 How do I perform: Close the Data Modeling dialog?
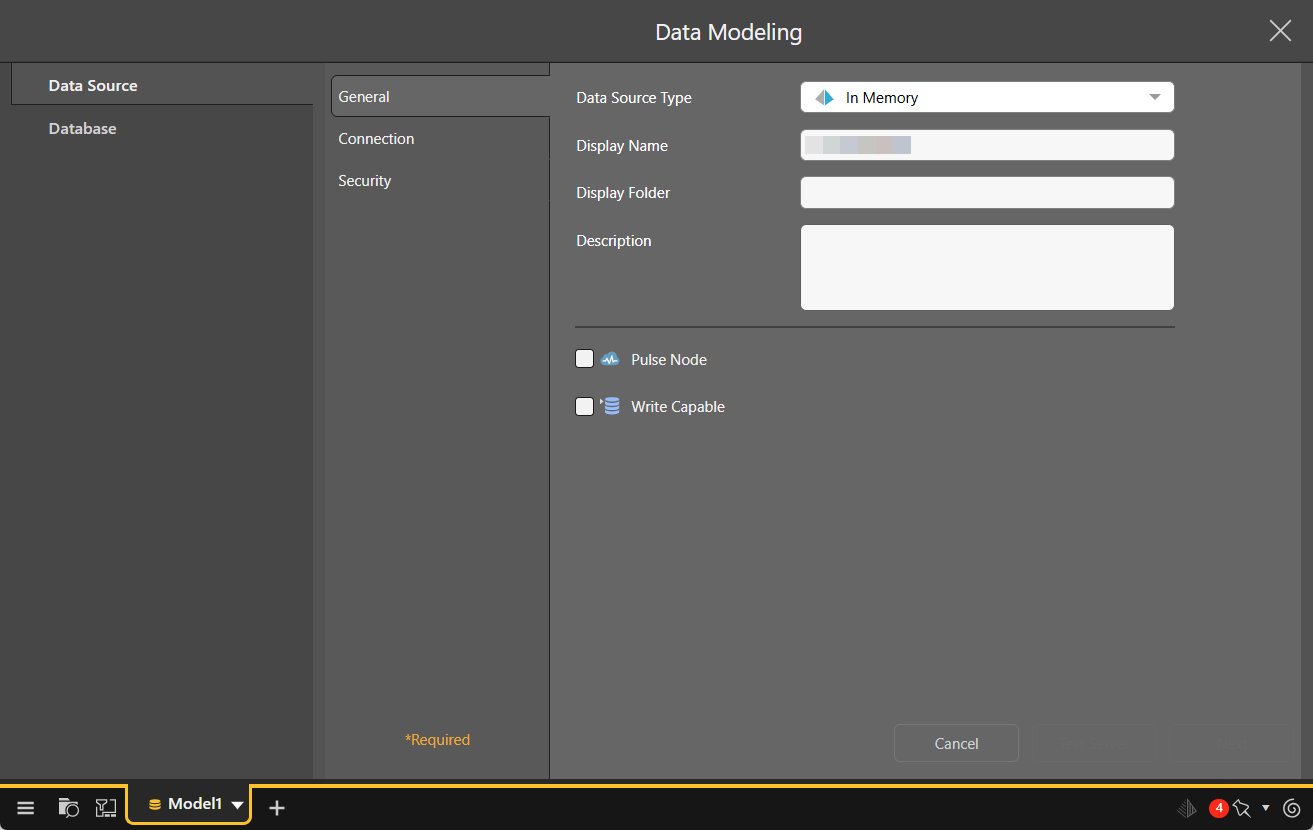[1280, 31]
